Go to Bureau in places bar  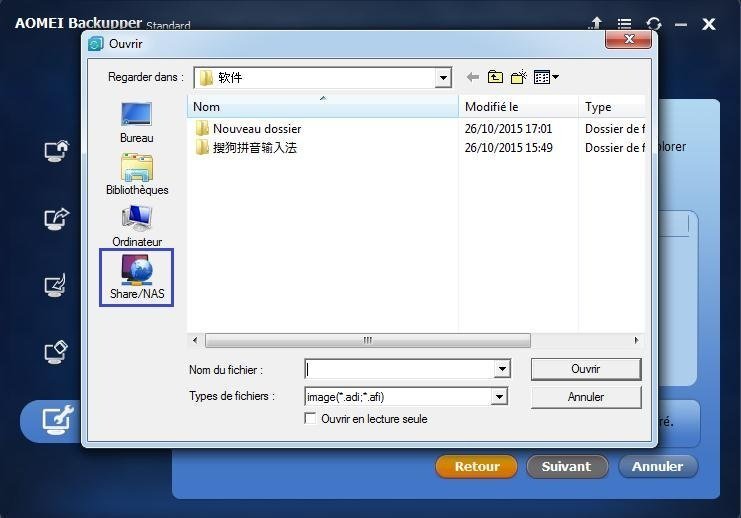137,122
